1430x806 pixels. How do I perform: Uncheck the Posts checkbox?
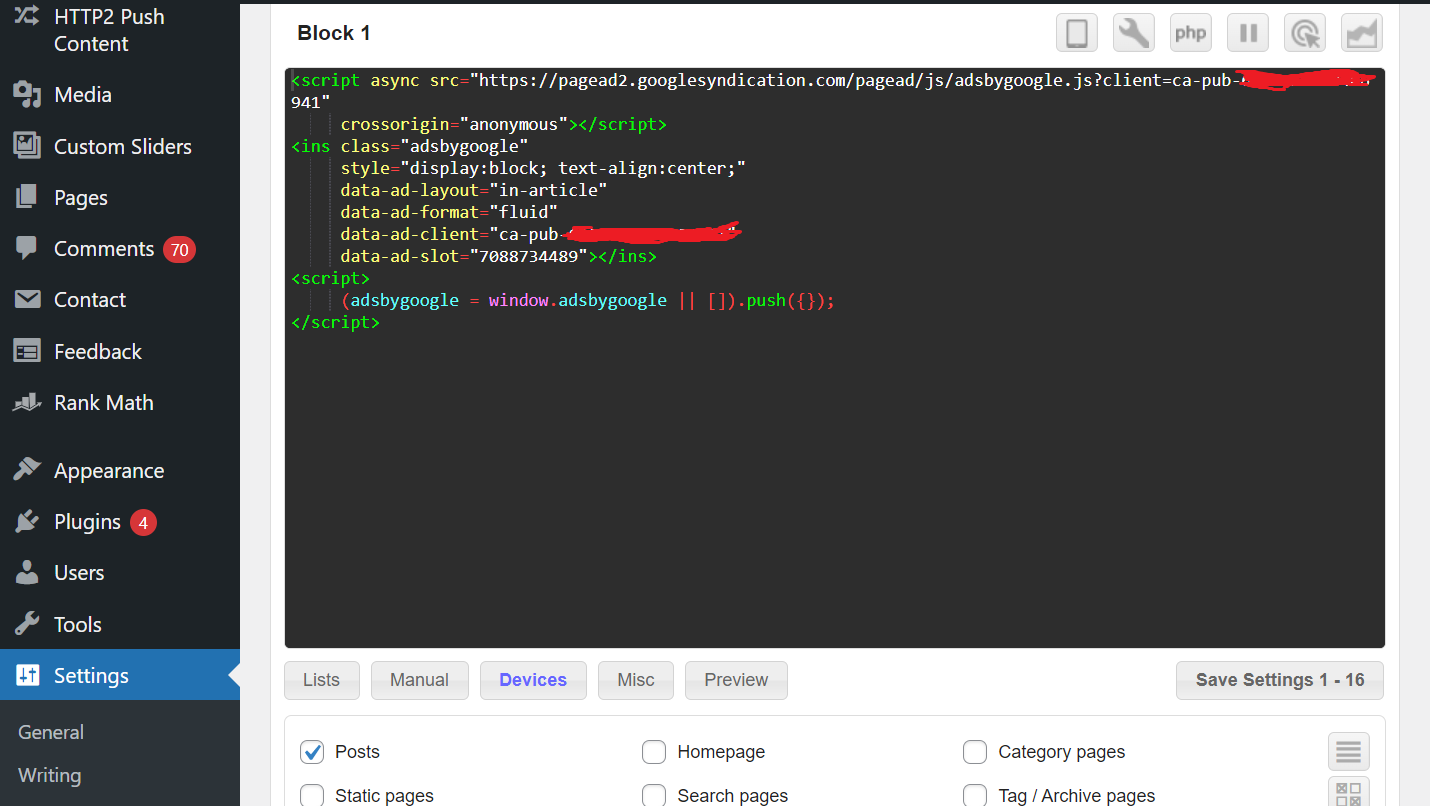(313, 752)
